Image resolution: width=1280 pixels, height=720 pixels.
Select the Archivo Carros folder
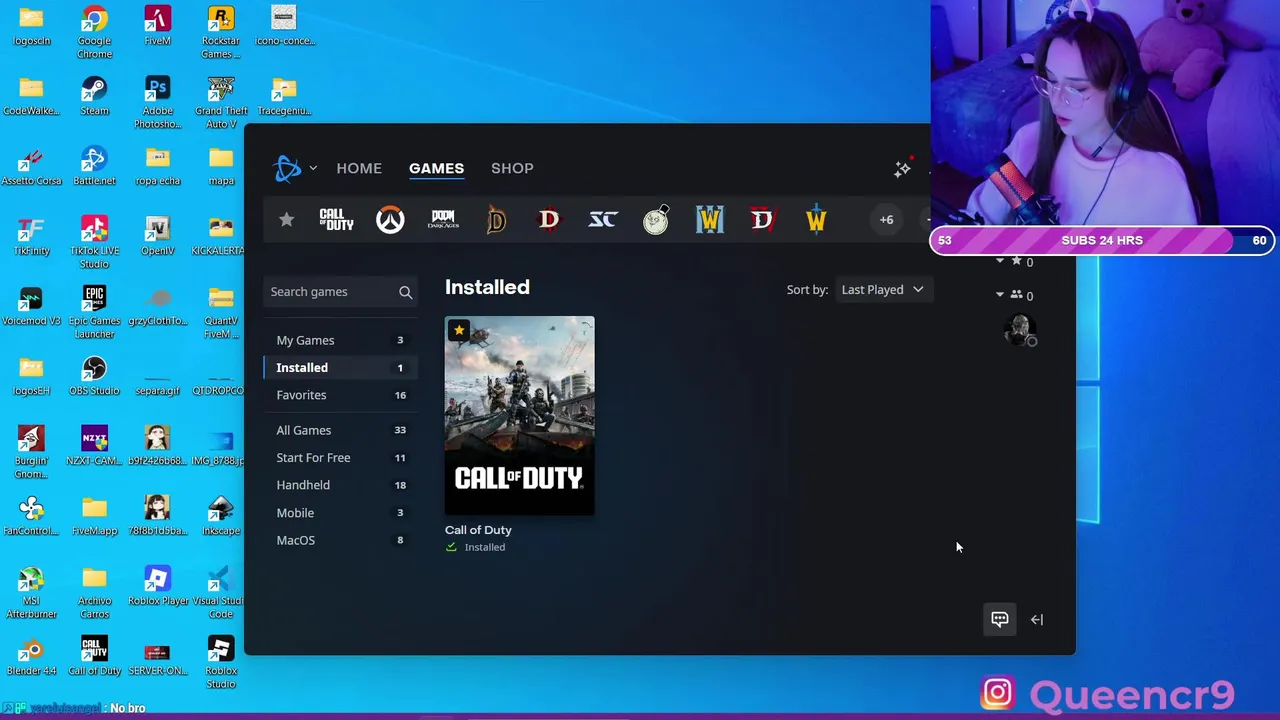point(94,592)
